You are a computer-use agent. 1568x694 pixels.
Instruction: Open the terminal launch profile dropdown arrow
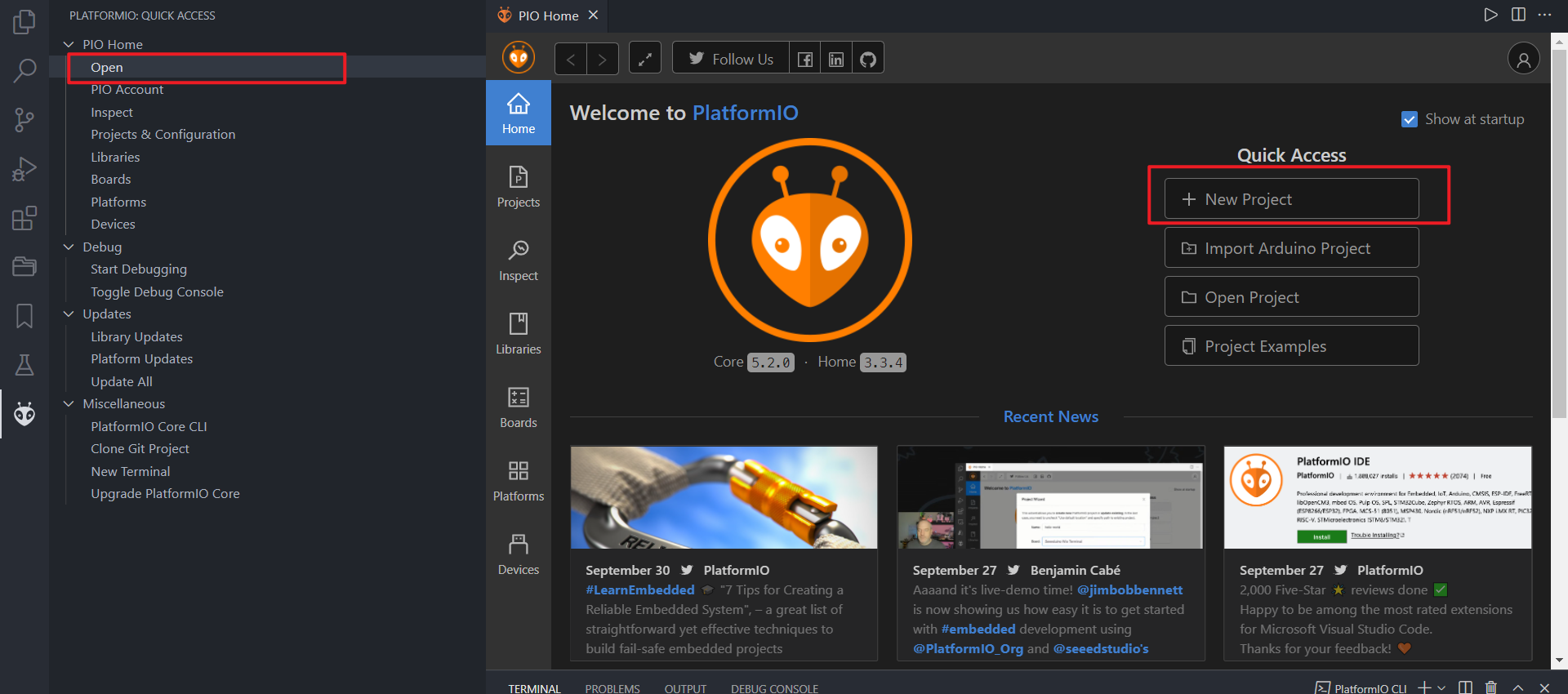point(1441,687)
